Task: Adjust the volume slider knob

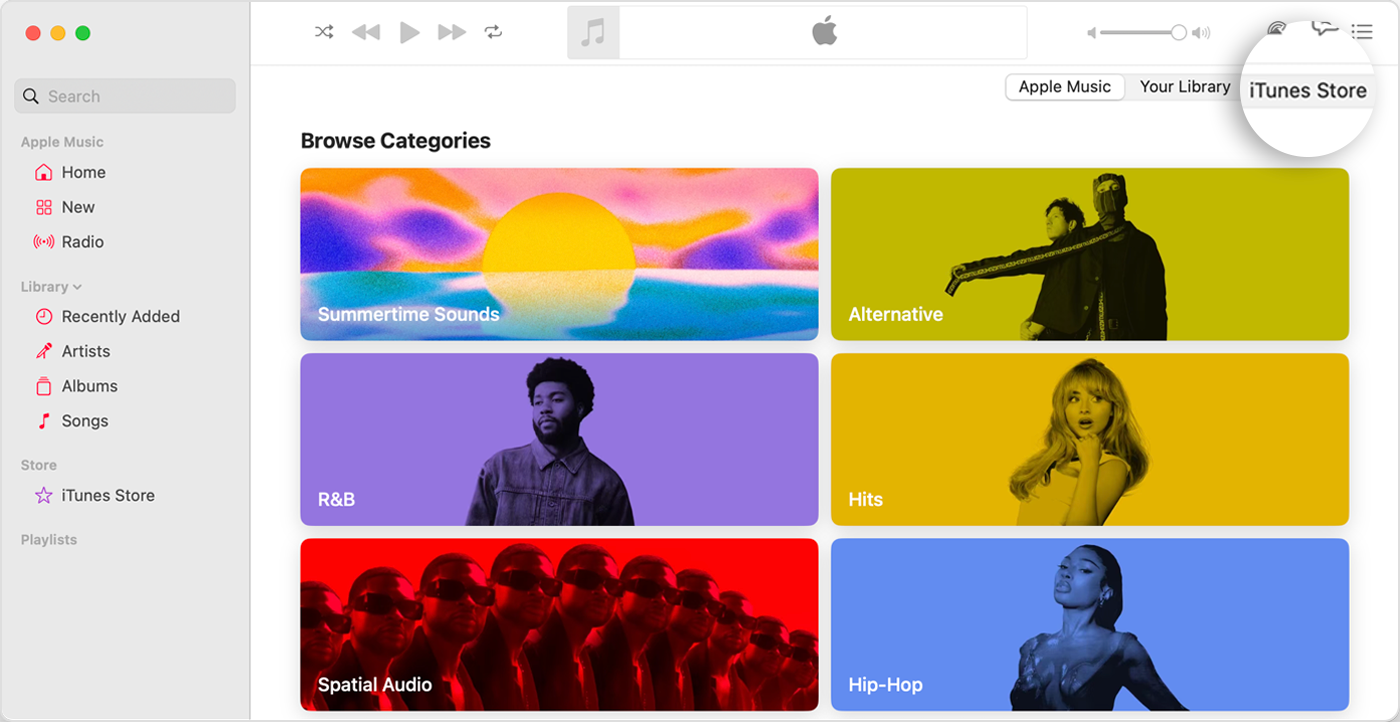Action: click(x=1178, y=33)
